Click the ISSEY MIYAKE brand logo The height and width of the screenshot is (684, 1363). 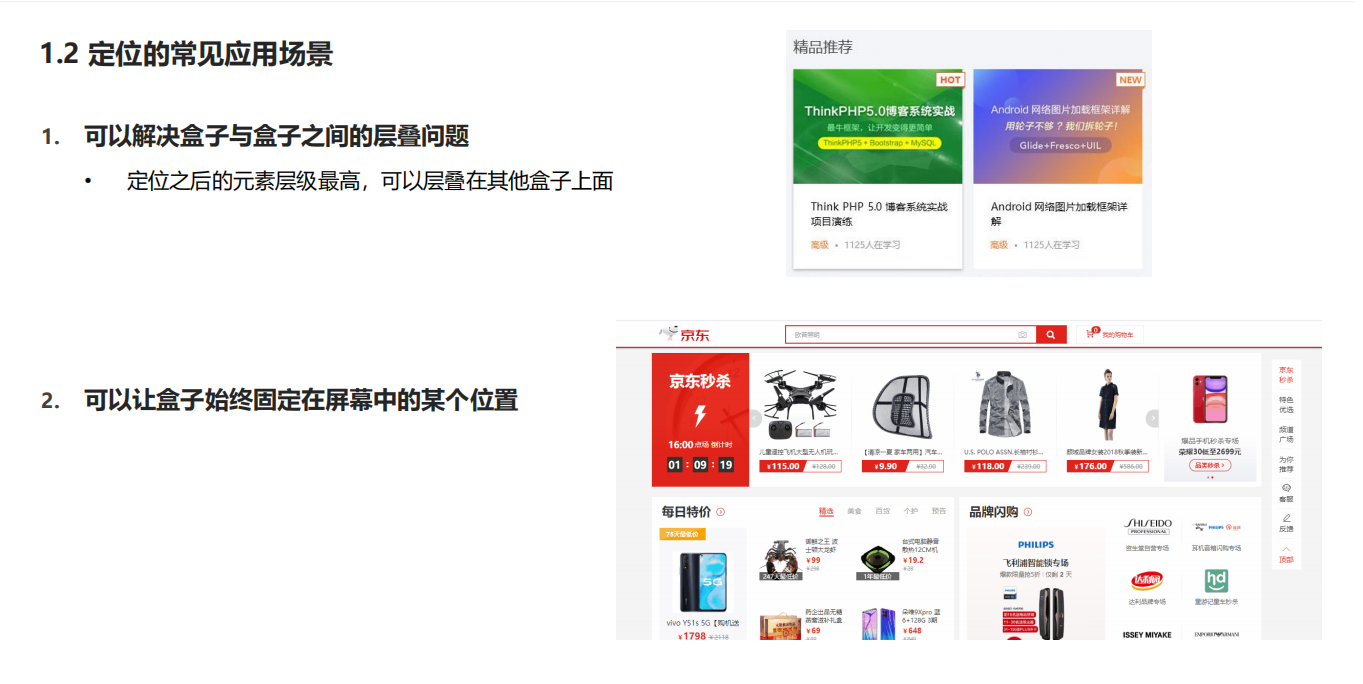click(x=1147, y=634)
